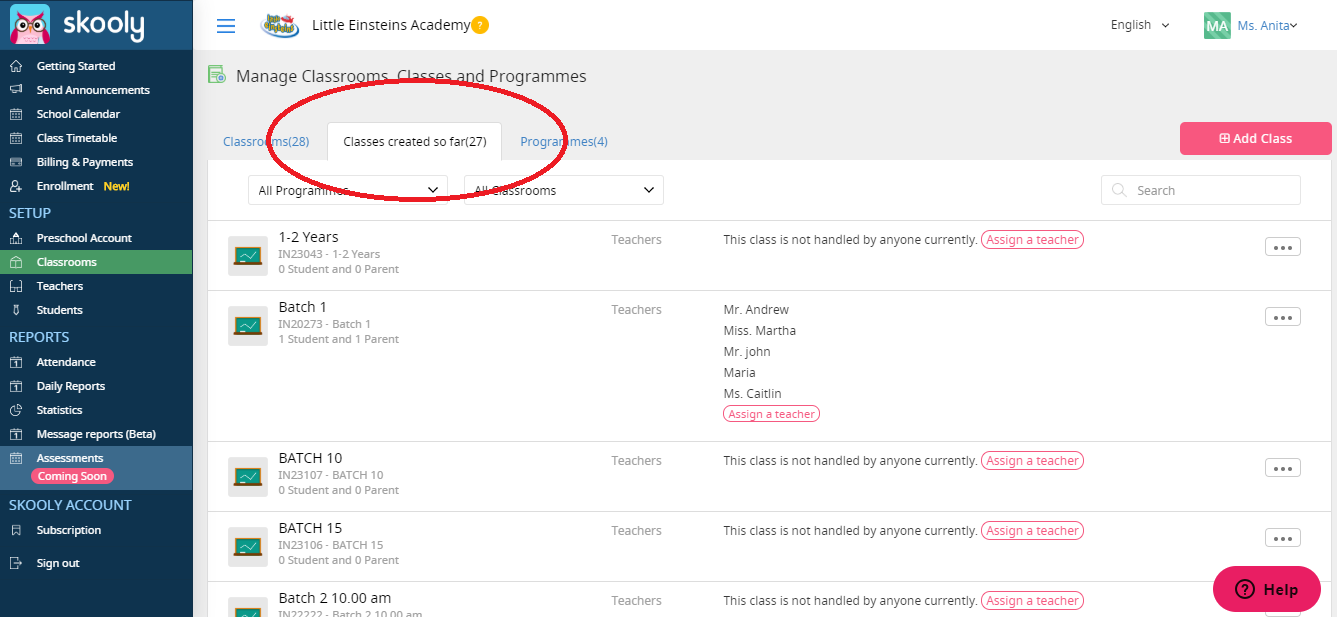Open the more options menu for 1-2 Years

click(x=1283, y=247)
